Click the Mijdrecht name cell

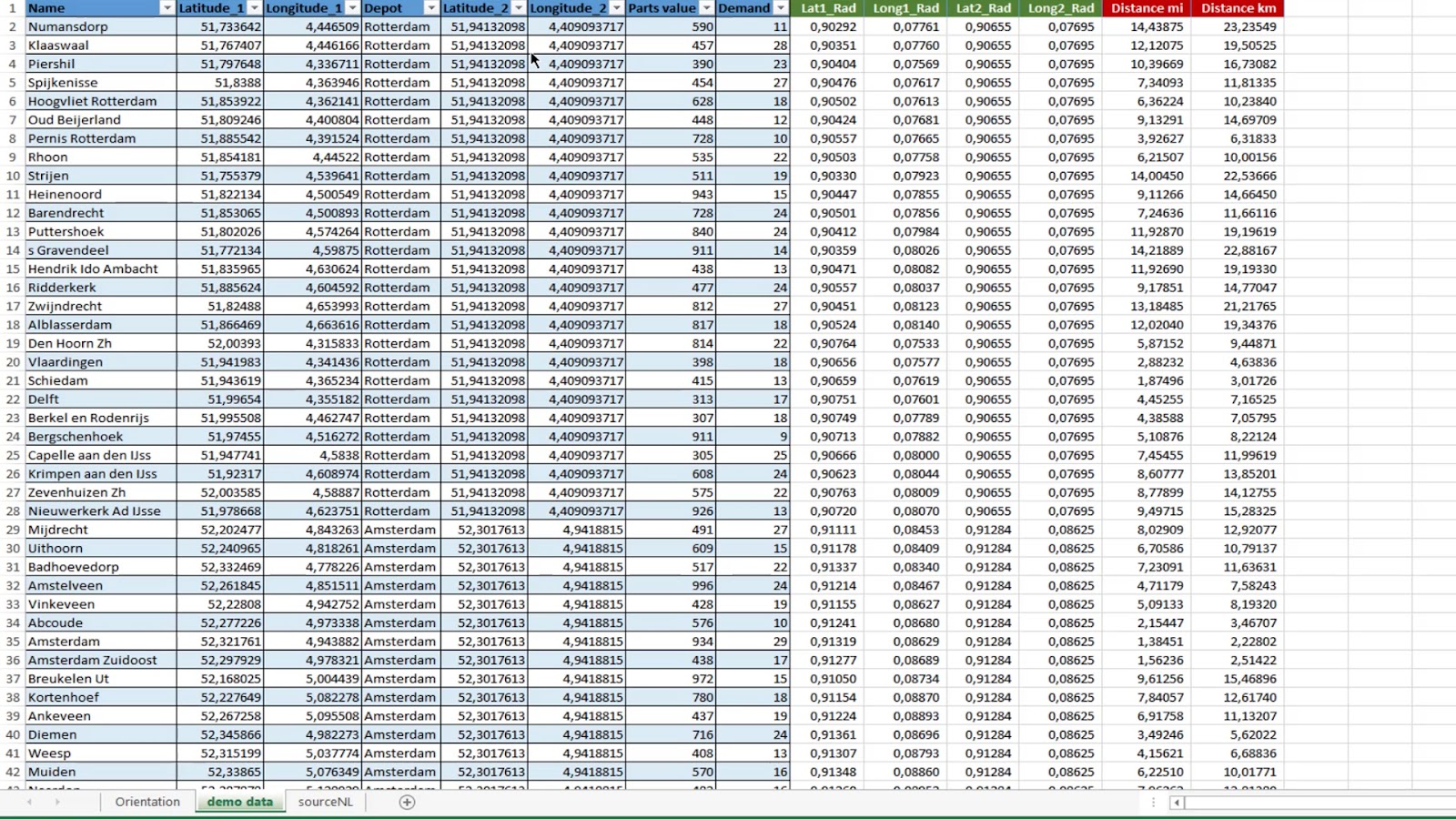101,531
